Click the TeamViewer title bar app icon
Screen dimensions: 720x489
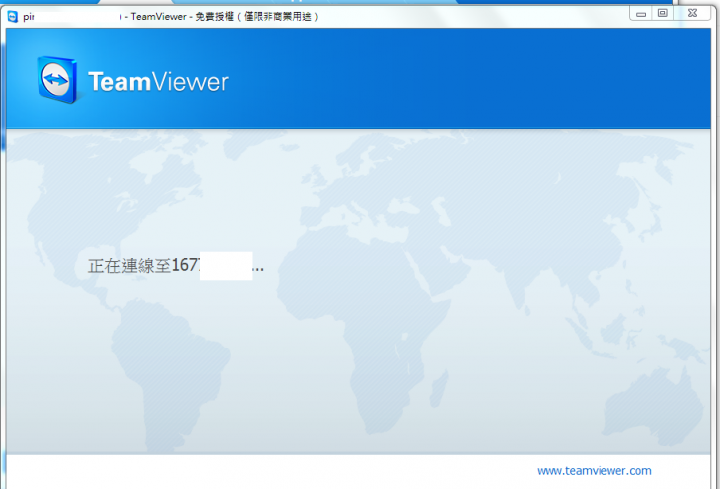pos(13,17)
